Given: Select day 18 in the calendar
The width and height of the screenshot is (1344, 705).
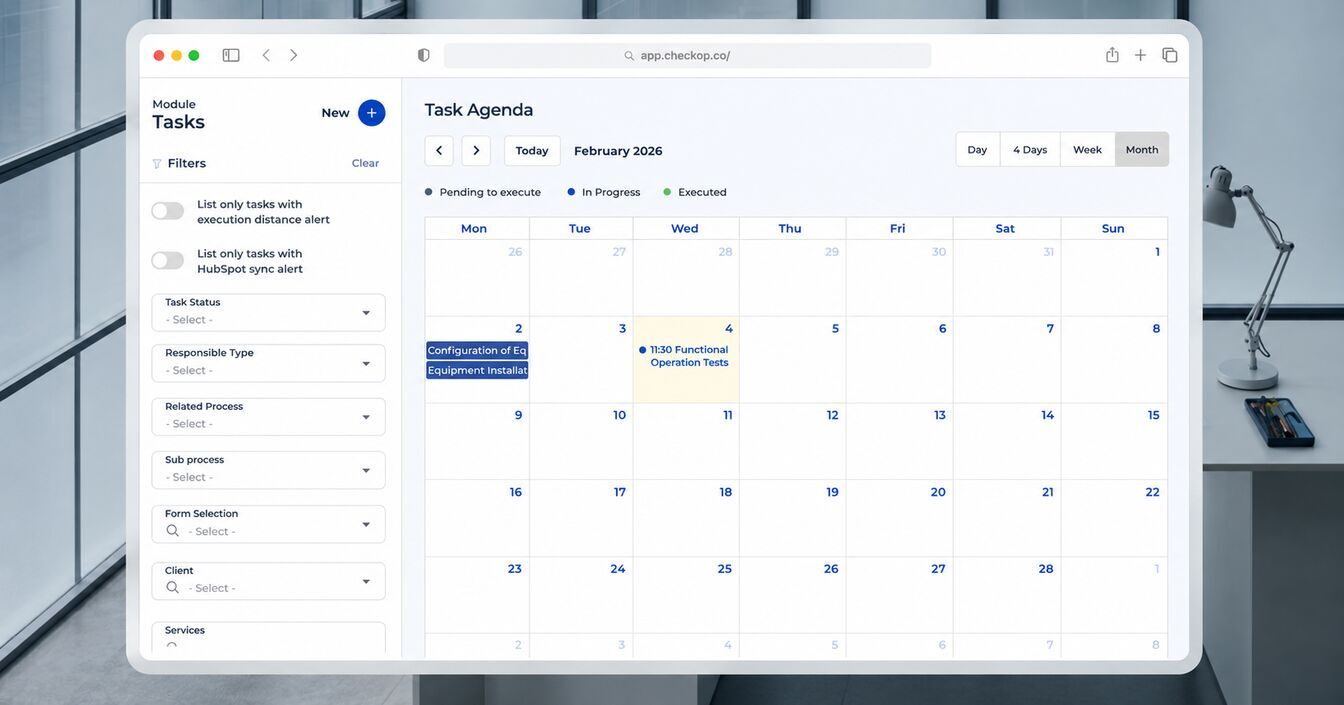Looking at the screenshot, I should click(726, 492).
